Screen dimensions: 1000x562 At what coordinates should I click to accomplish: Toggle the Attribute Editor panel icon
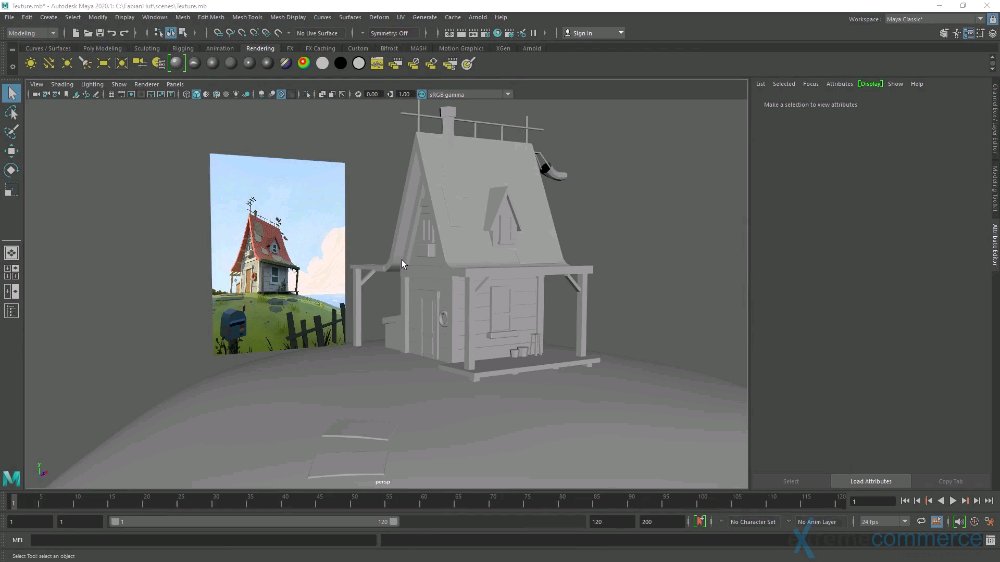click(x=969, y=33)
